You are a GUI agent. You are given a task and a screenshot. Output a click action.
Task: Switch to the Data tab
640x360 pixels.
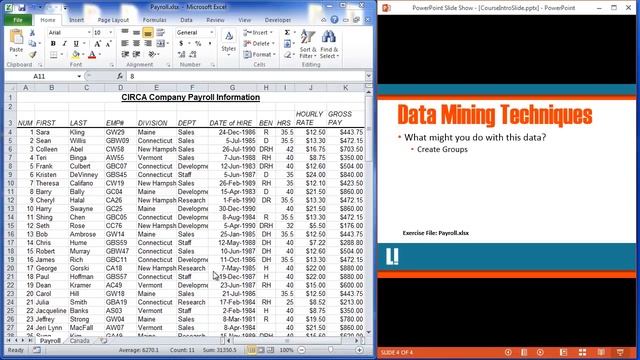[x=186, y=20]
